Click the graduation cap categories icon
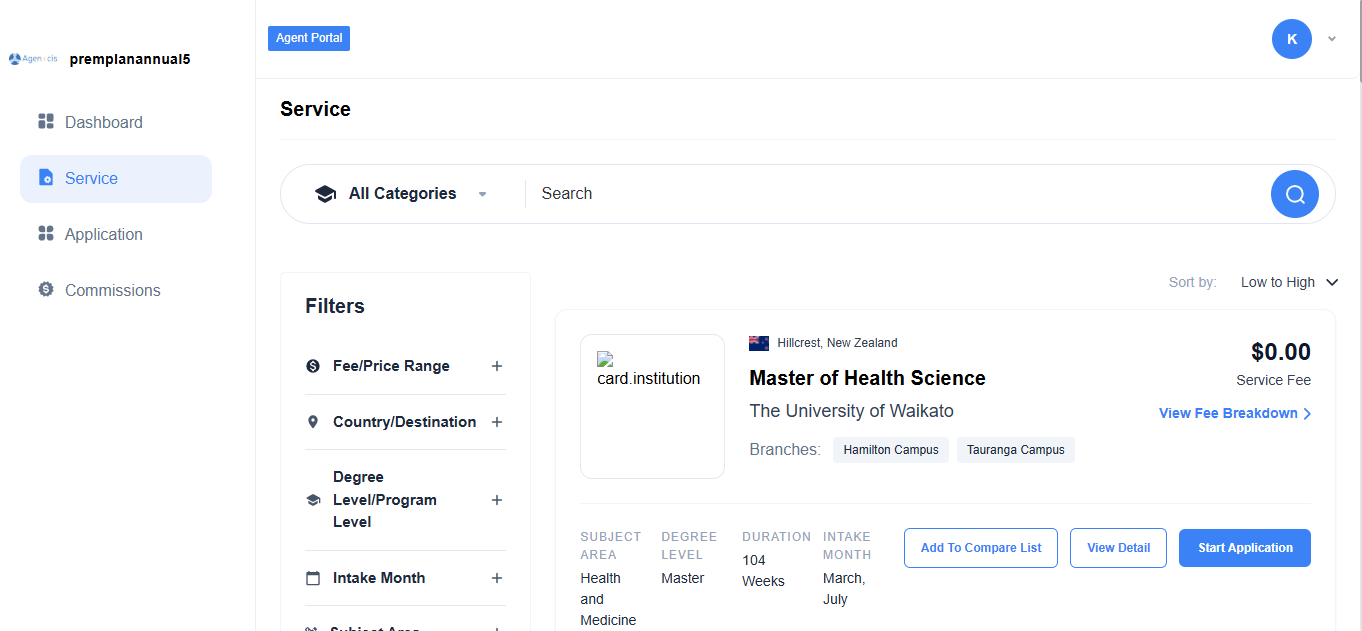The image size is (1362, 631). tap(325, 194)
